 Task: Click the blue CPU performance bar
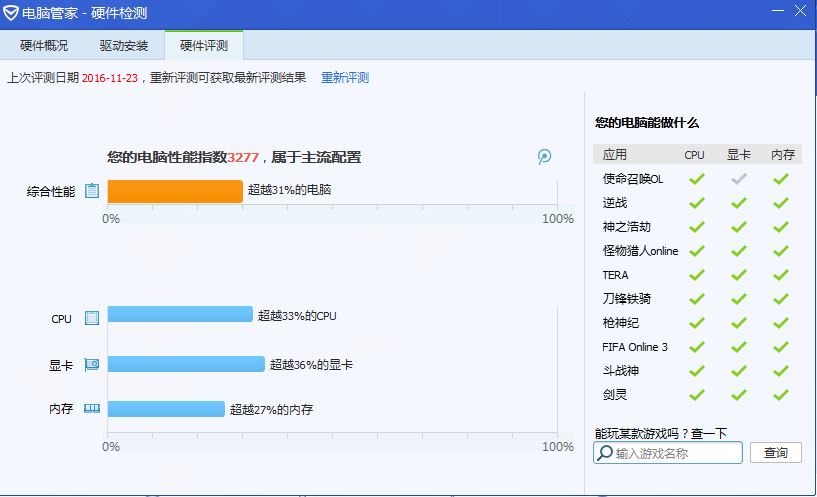[x=180, y=314]
